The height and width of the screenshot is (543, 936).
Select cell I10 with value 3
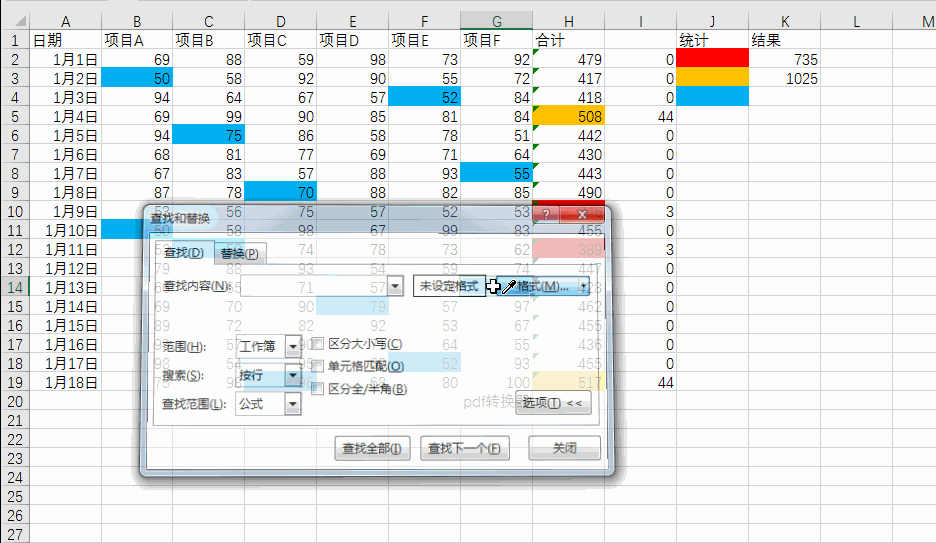coord(641,211)
